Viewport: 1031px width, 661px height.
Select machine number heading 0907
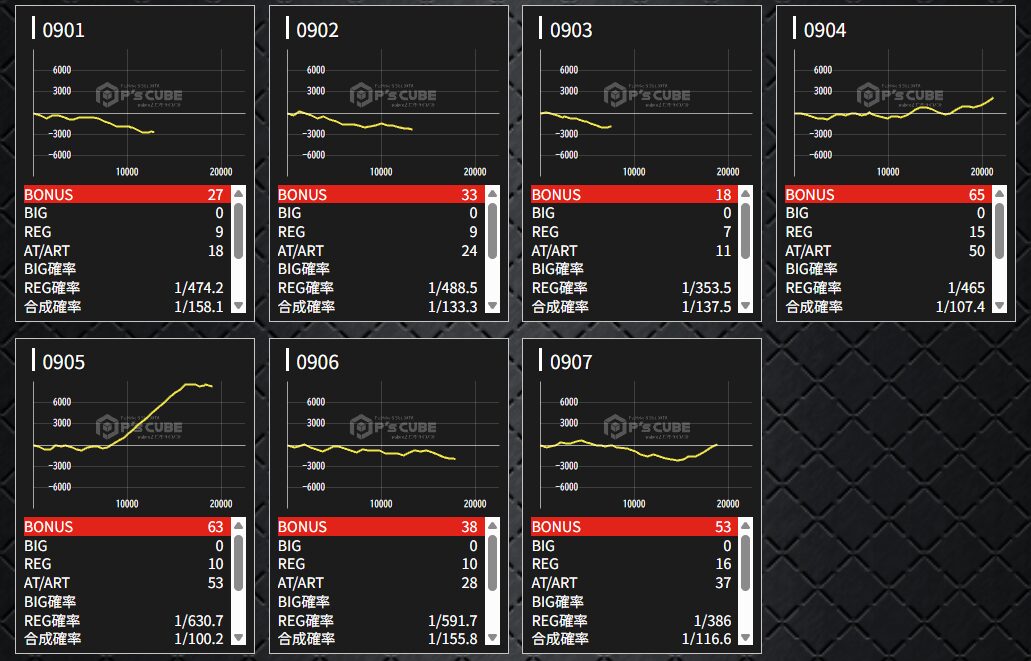[571, 362]
